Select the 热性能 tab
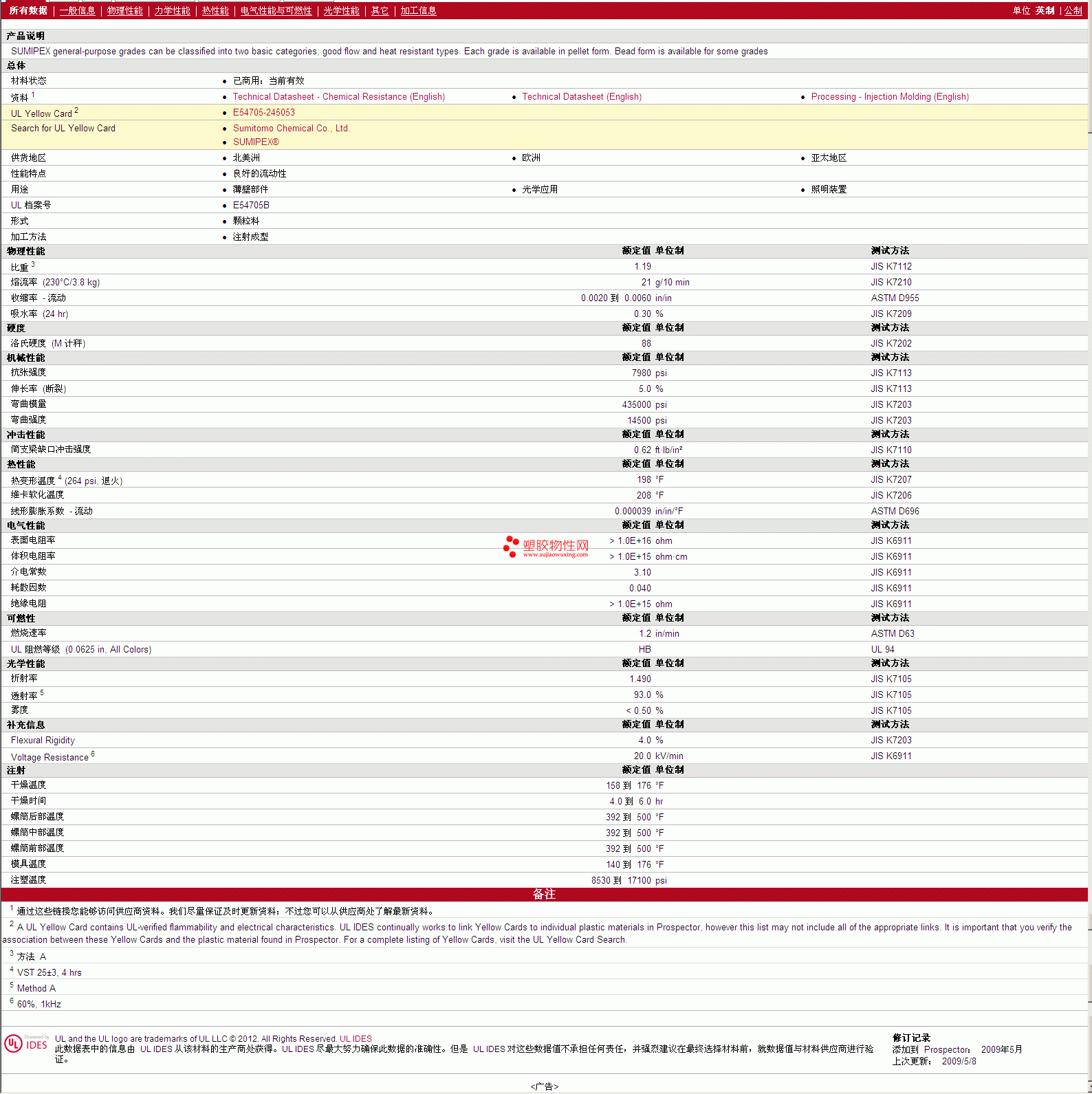This screenshot has height=1094, width=1092. click(215, 11)
